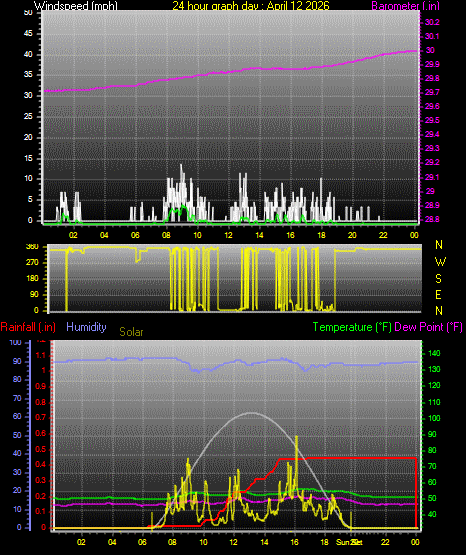Click the 45 mph windspeed scale value
Image resolution: width=466 pixels, height=555 pixels.
click(x=28, y=34)
